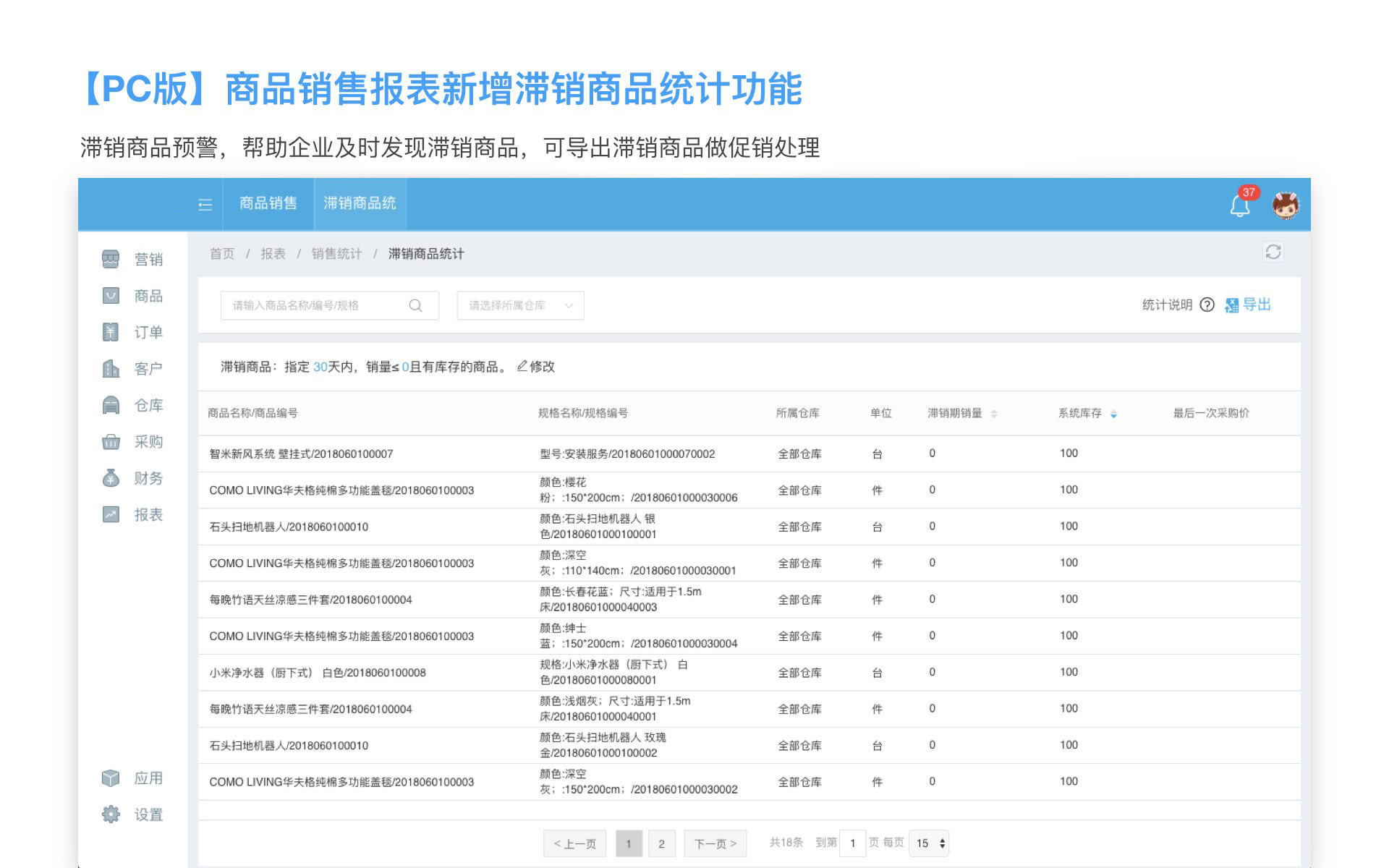Open the per-page count selector showing 15

(930, 843)
